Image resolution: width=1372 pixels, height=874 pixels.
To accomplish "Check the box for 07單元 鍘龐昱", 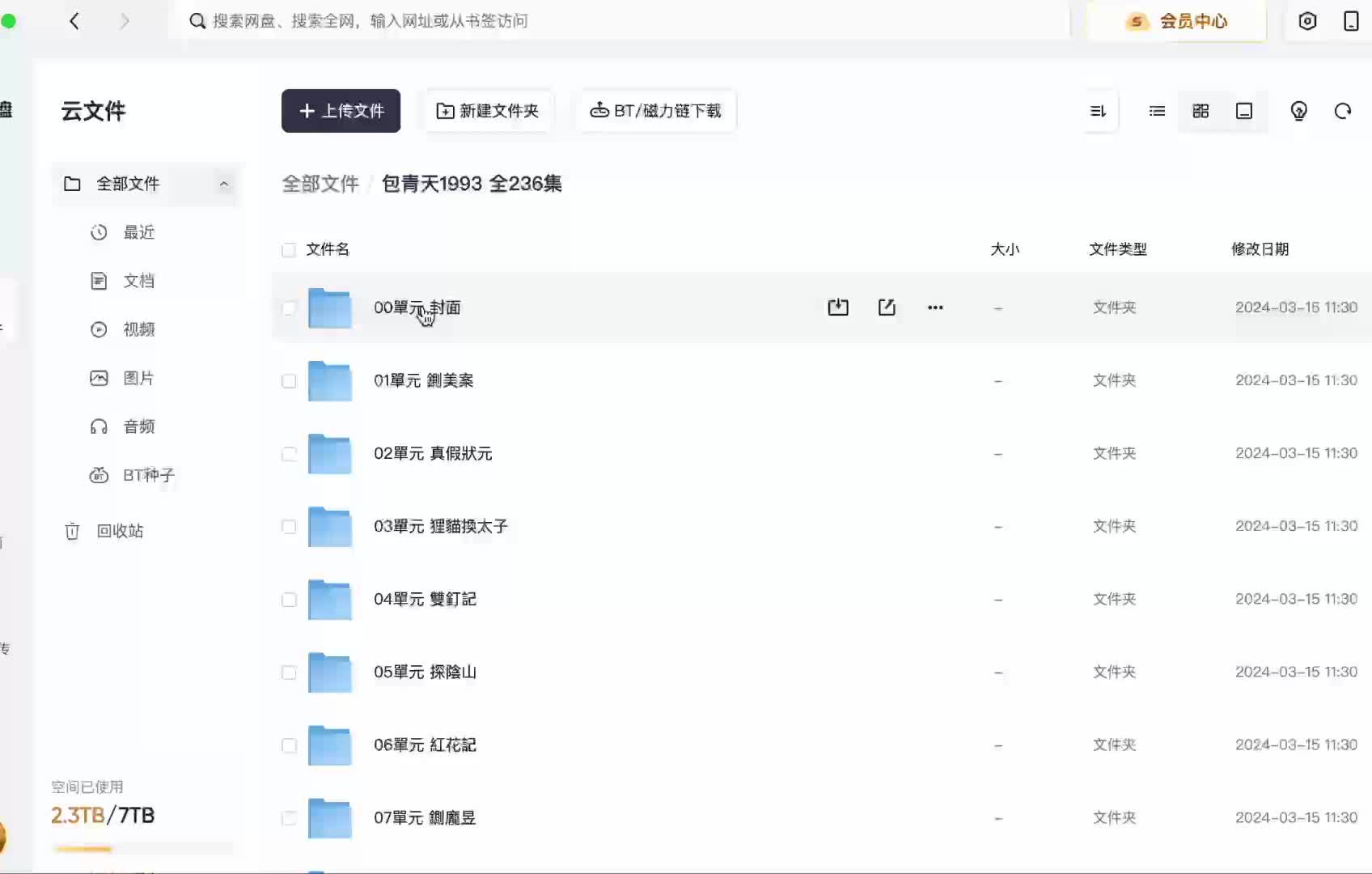I will tap(289, 817).
